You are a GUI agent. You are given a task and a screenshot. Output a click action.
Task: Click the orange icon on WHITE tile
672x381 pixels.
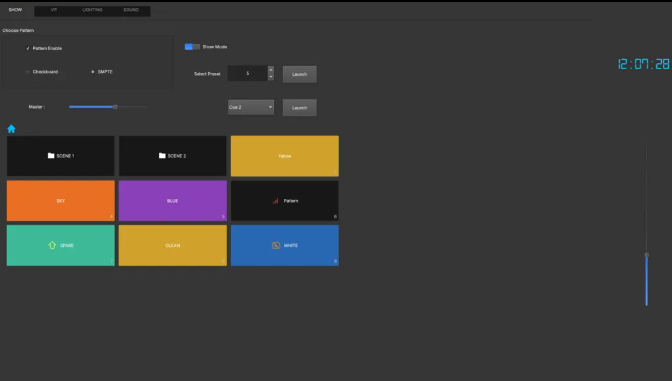276,245
